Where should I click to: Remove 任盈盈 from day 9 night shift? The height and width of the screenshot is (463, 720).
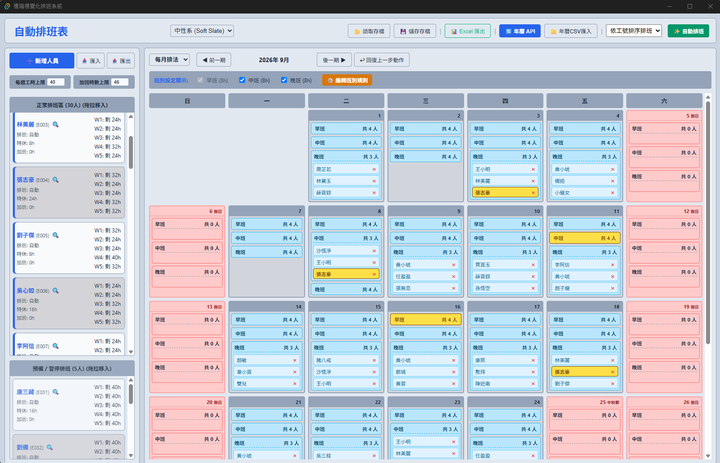click(x=454, y=277)
